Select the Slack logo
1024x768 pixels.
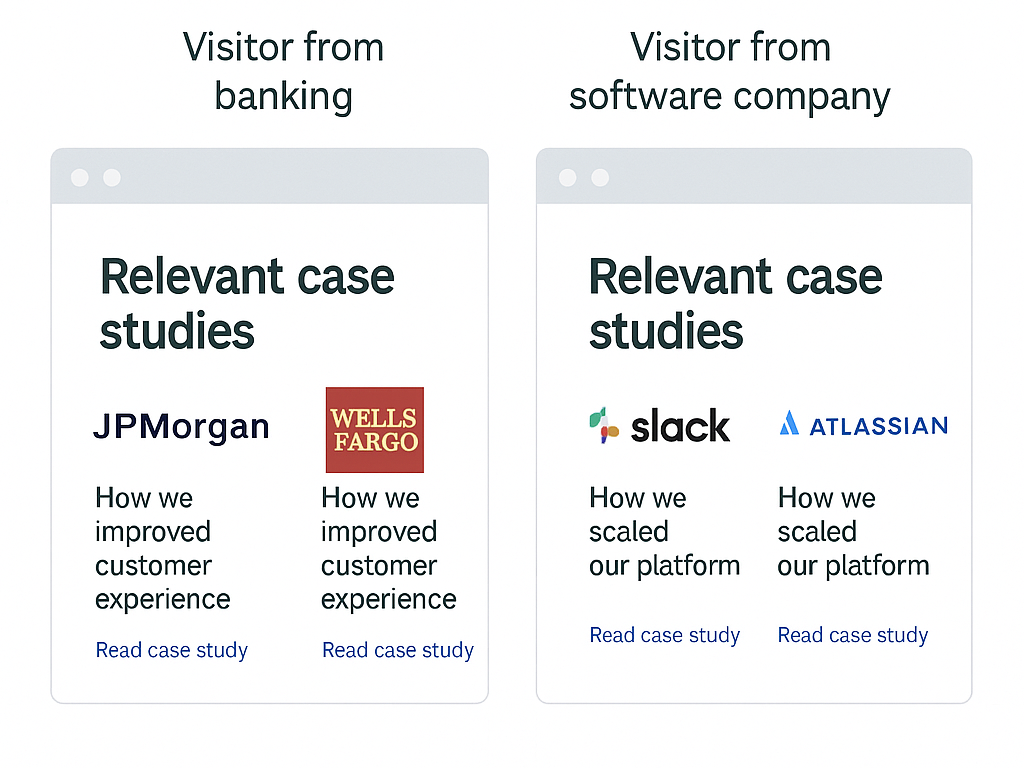pos(660,426)
